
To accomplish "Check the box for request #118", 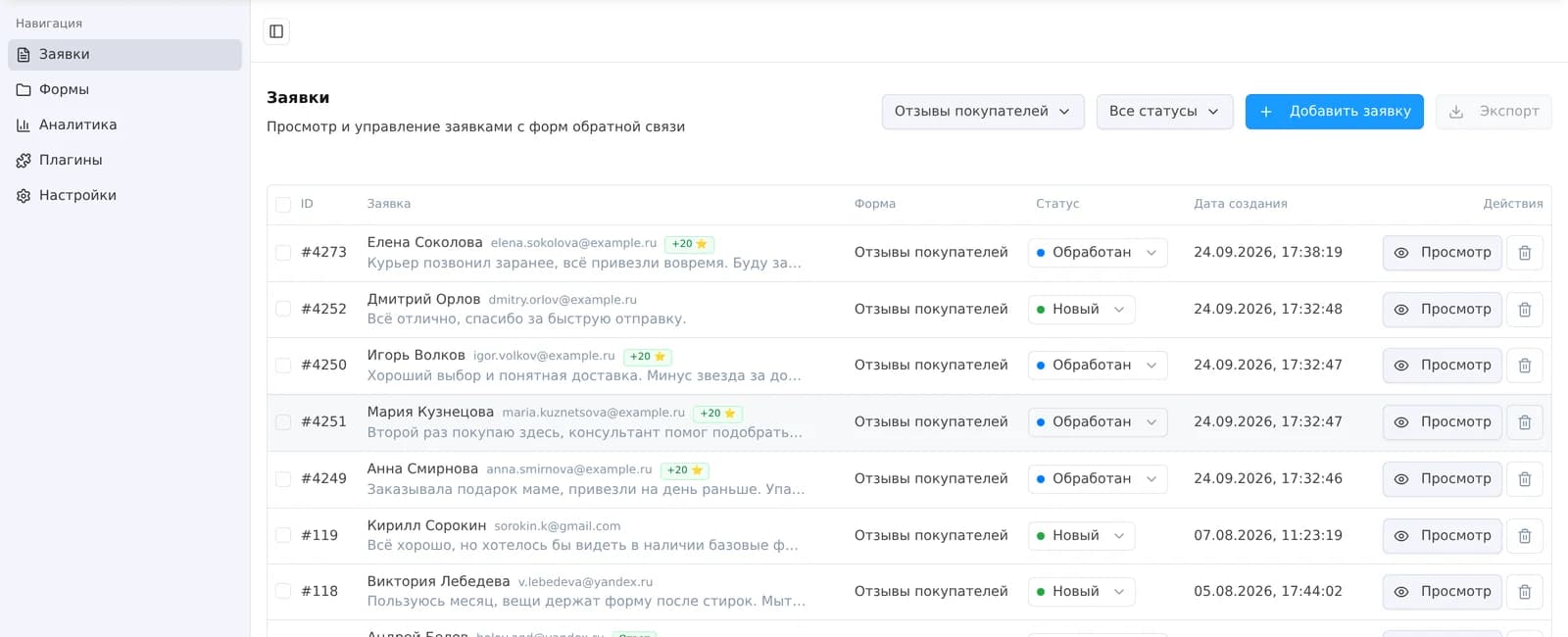I will pyautogui.click(x=283, y=592).
